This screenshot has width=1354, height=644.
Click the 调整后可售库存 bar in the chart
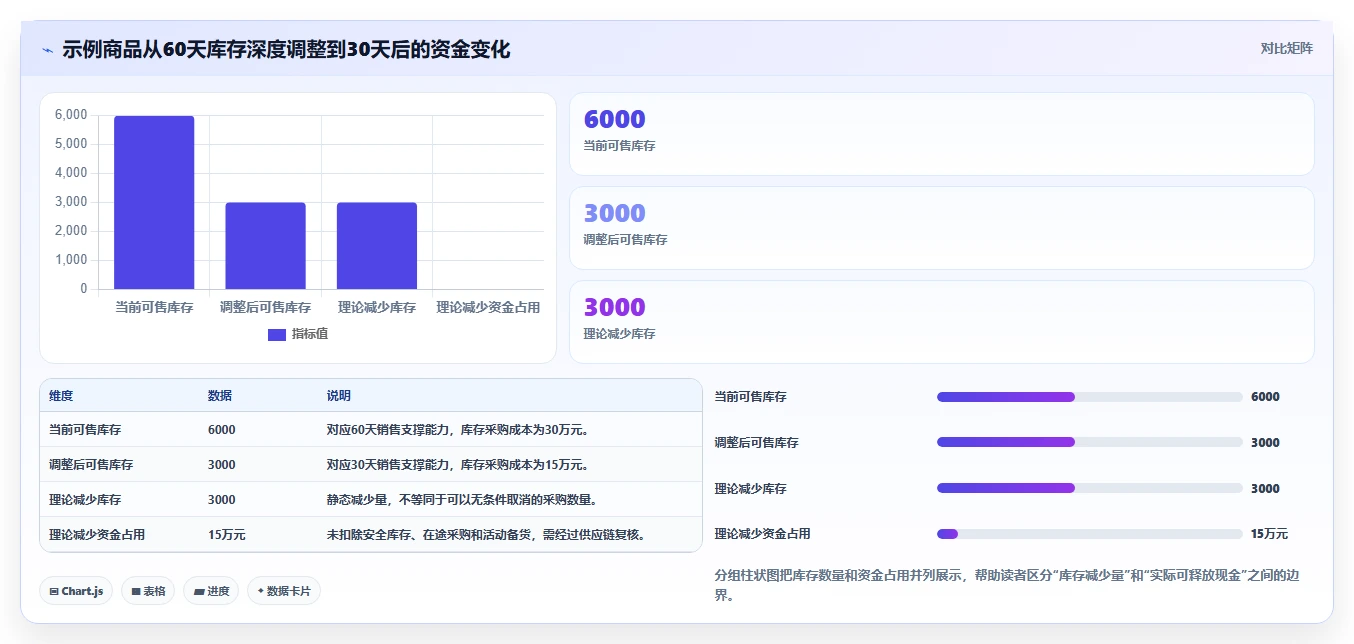pos(265,246)
